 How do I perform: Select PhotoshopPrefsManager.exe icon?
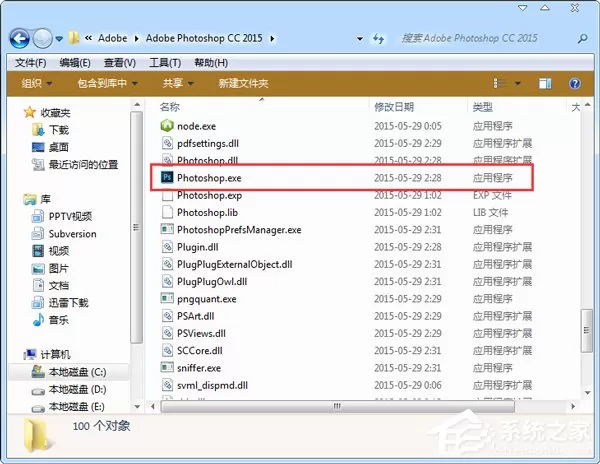167,229
